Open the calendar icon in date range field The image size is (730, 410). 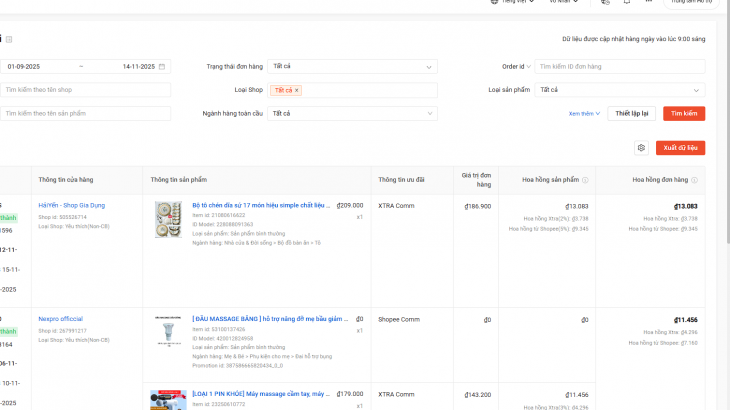pyautogui.click(x=162, y=67)
